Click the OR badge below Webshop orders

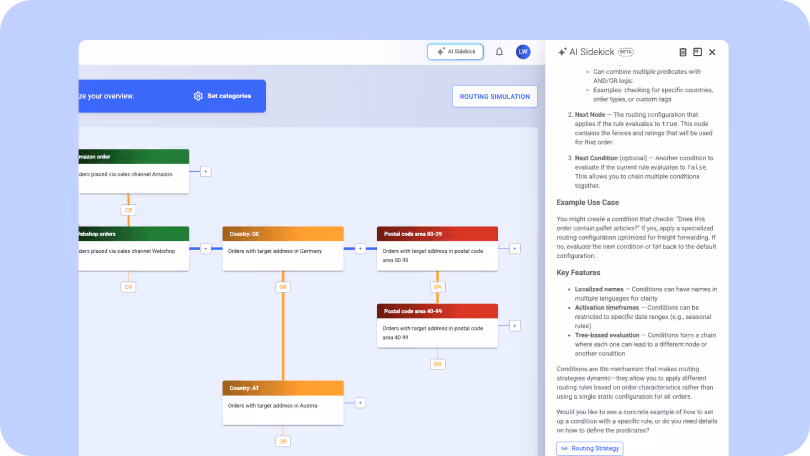coord(128,287)
